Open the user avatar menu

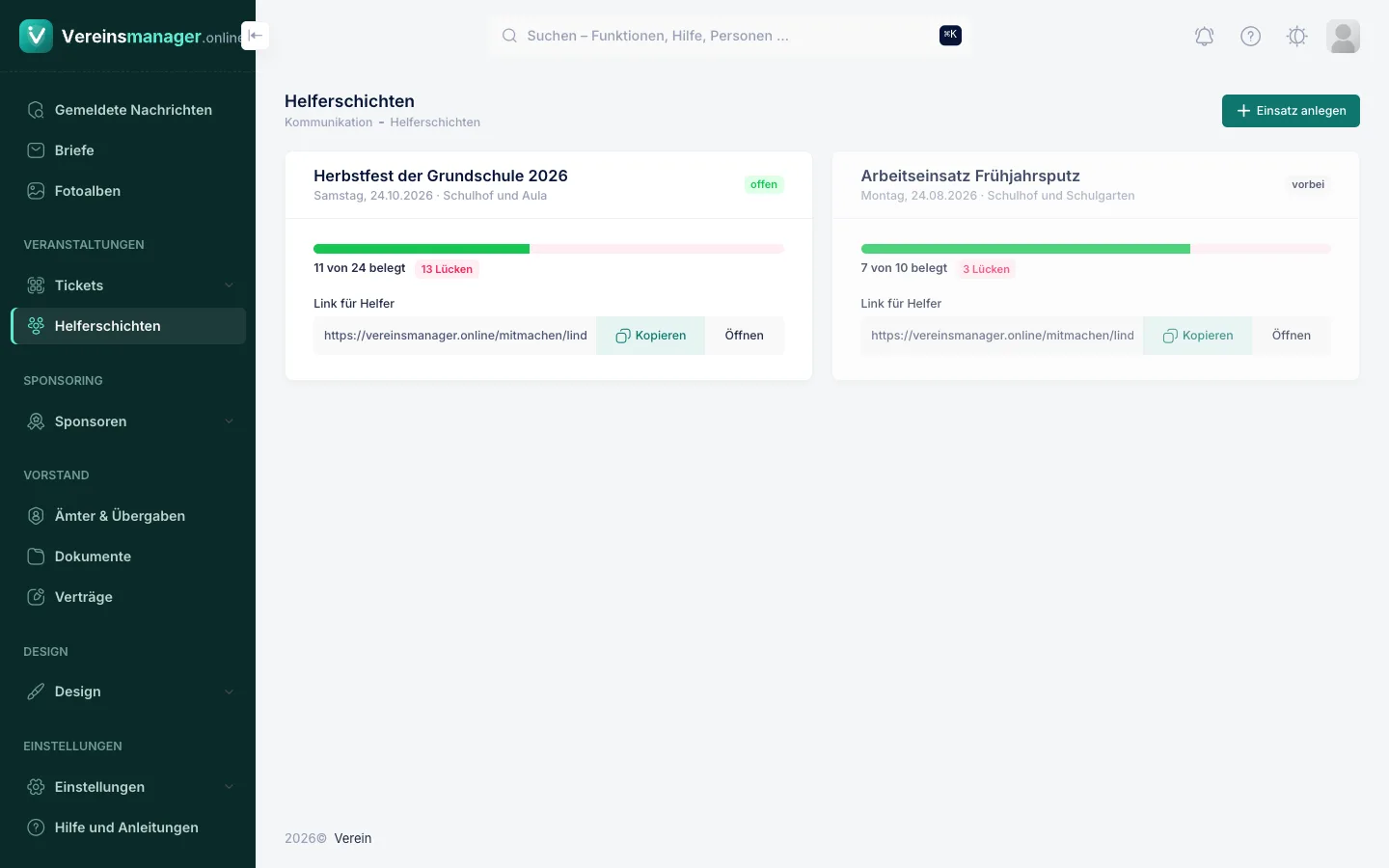coord(1343,37)
